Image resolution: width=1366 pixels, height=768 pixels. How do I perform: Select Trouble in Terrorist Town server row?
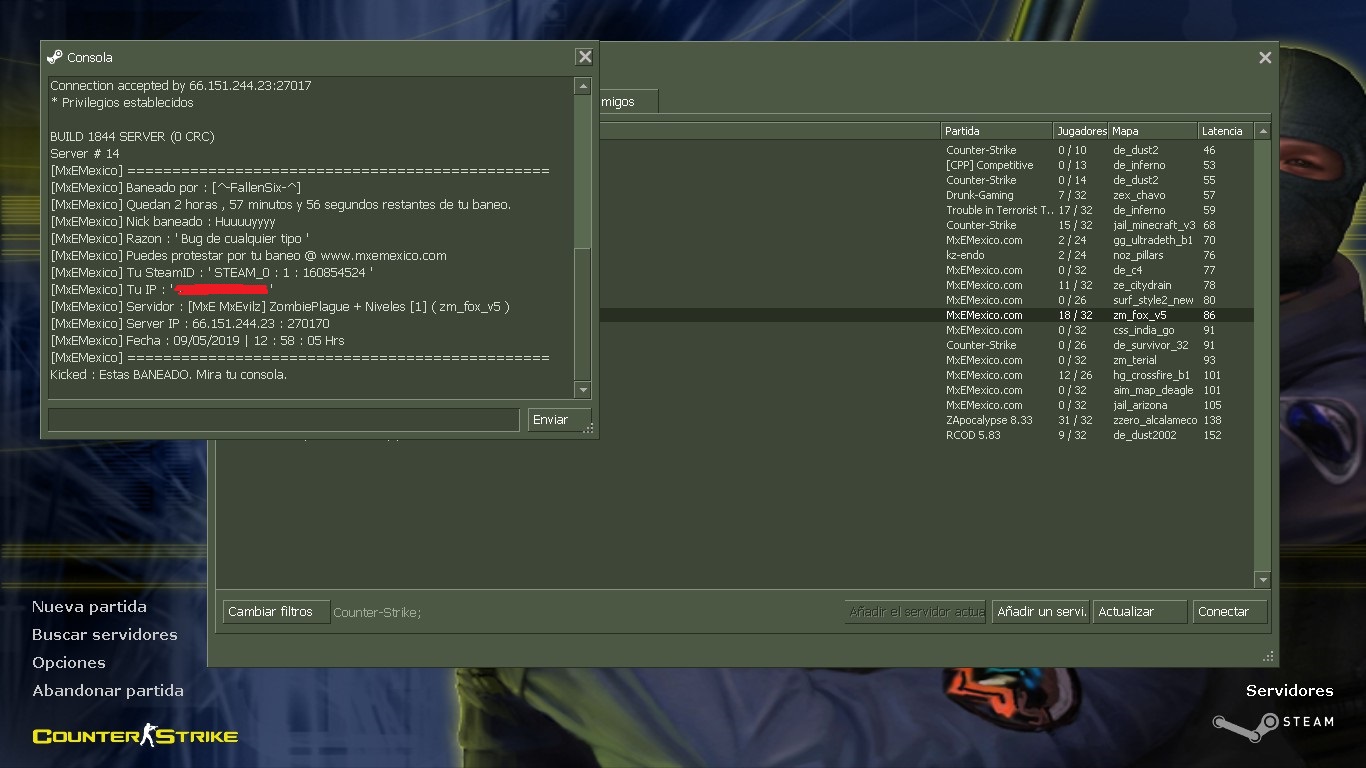(925, 210)
